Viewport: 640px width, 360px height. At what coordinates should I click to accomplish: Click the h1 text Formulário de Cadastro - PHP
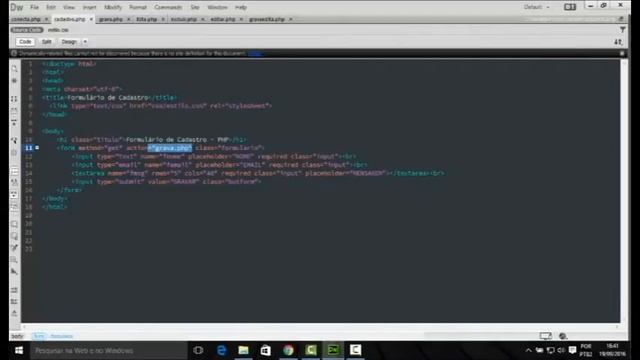[x=177, y=140]
